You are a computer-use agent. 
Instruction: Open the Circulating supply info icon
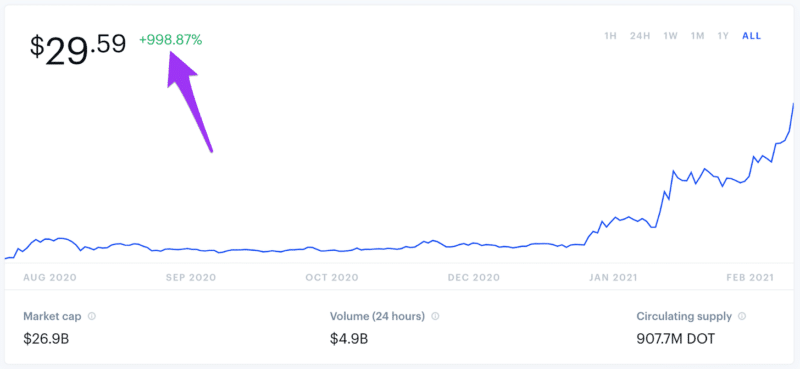[742, 316]
